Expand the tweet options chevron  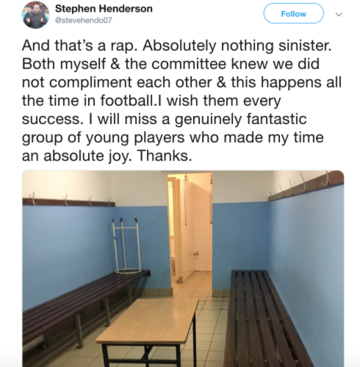[339, 14]
